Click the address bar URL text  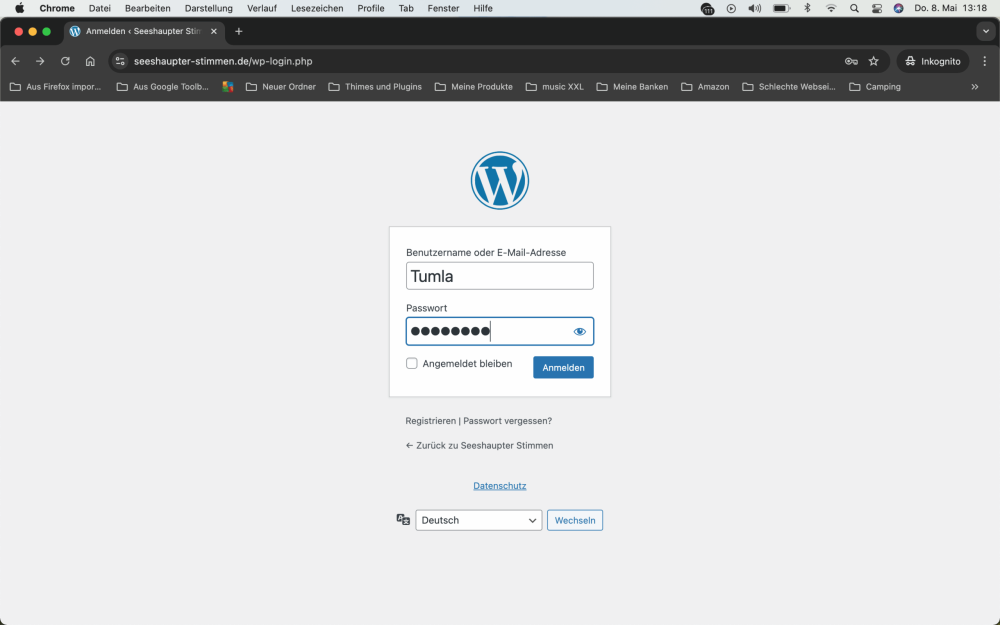(x=223, y=61)
